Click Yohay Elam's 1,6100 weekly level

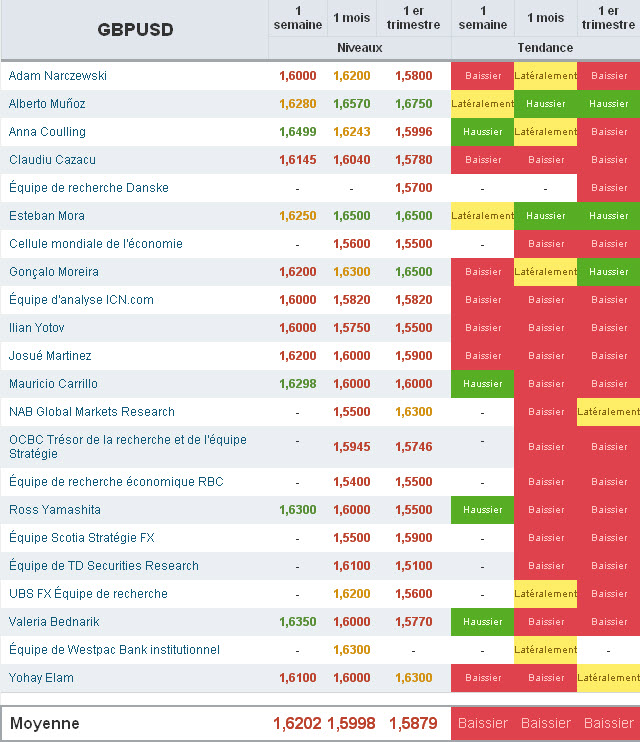tap(298, 678)
